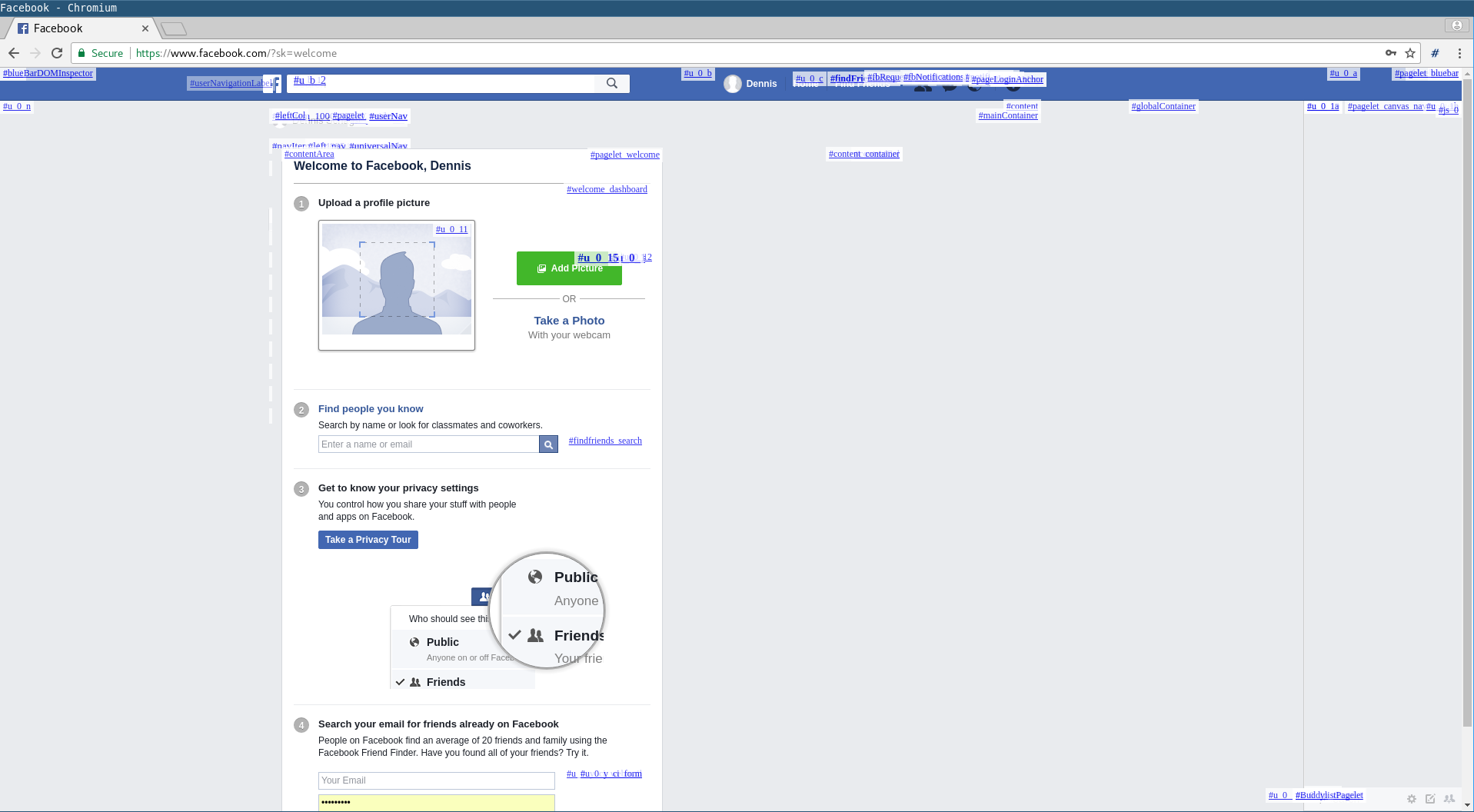
Task: Click the page vertical scrollbar thumb
Action: (x=1467, y=401)
